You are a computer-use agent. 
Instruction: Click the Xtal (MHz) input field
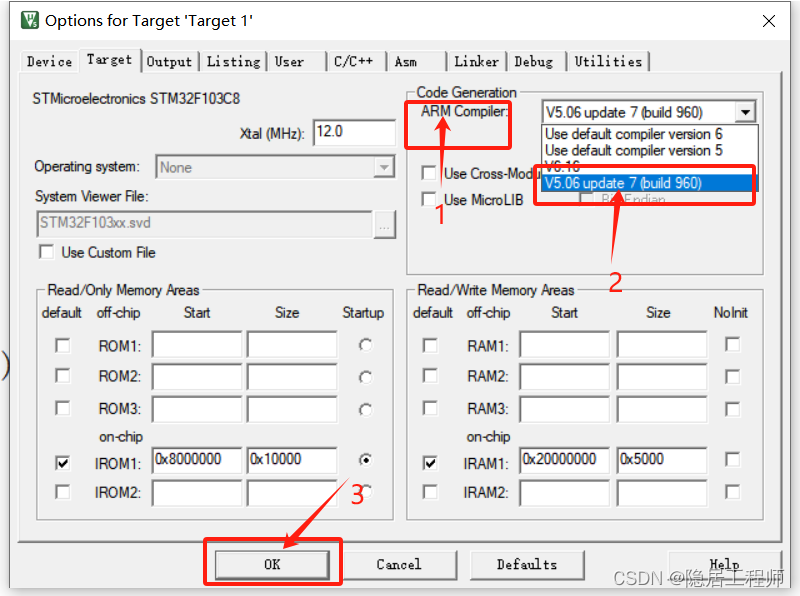[x=354, y=132]
